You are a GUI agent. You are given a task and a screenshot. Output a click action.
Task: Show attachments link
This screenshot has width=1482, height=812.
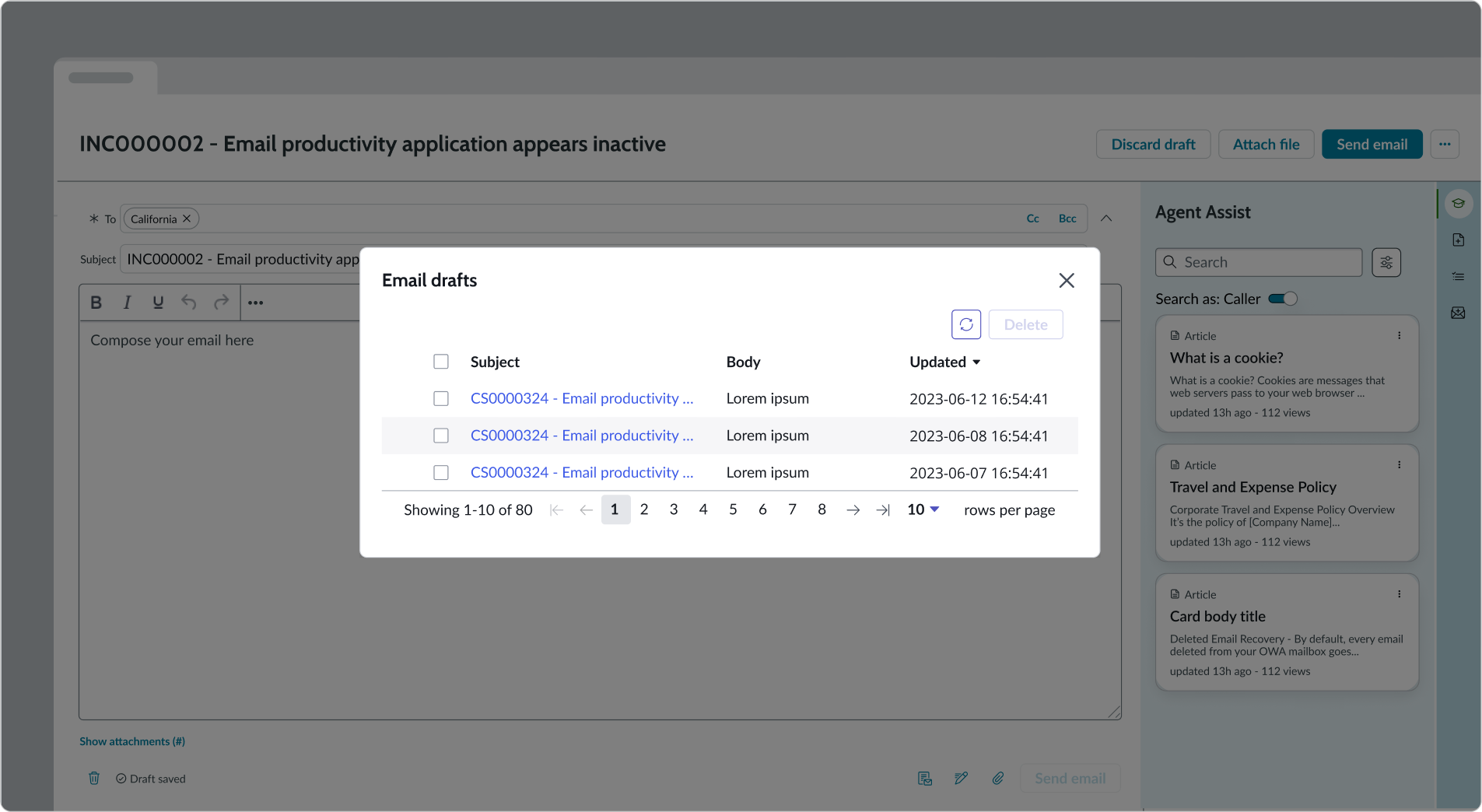[132, 741]
